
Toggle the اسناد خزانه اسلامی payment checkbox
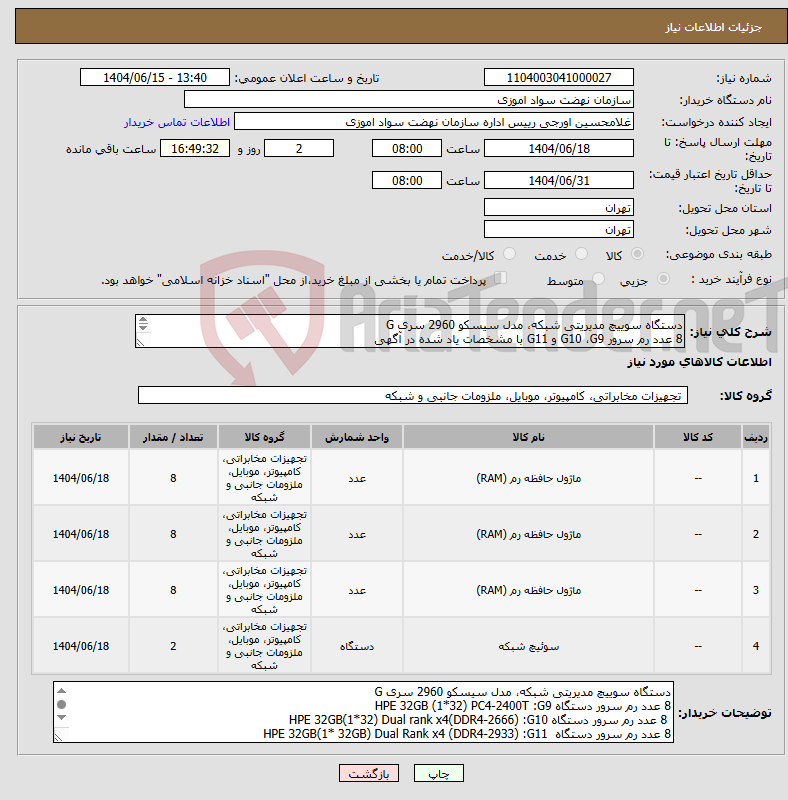tap(501, 278)
